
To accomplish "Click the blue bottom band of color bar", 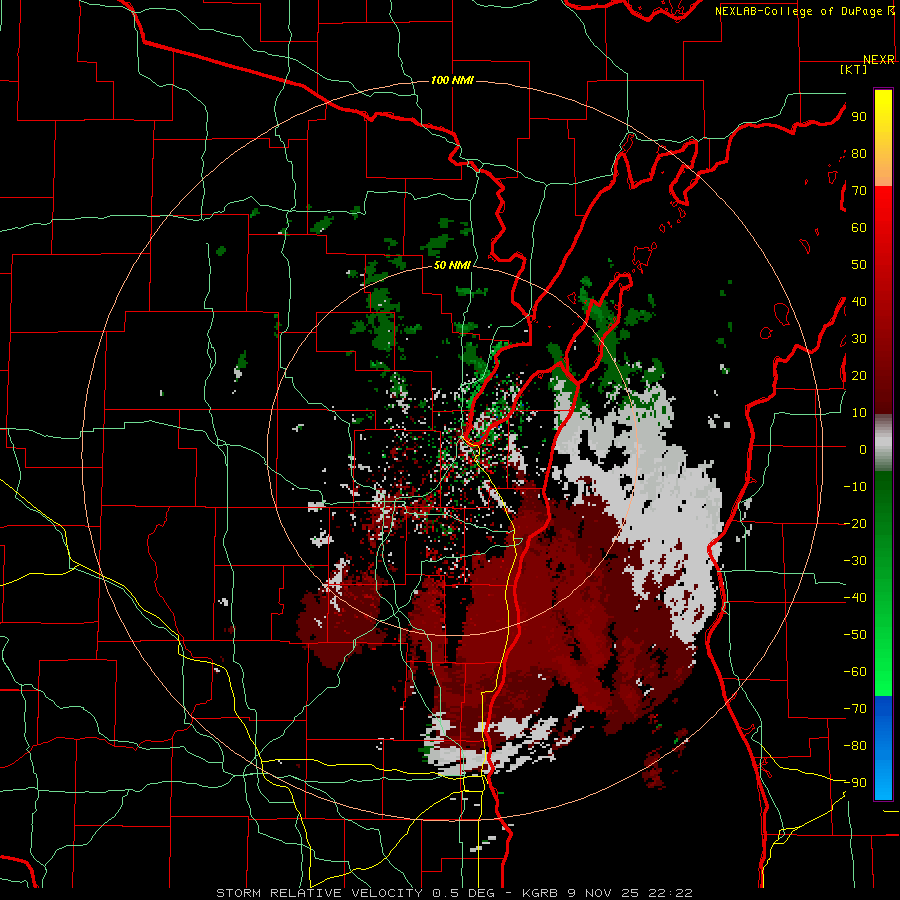I will click(883, 747).
